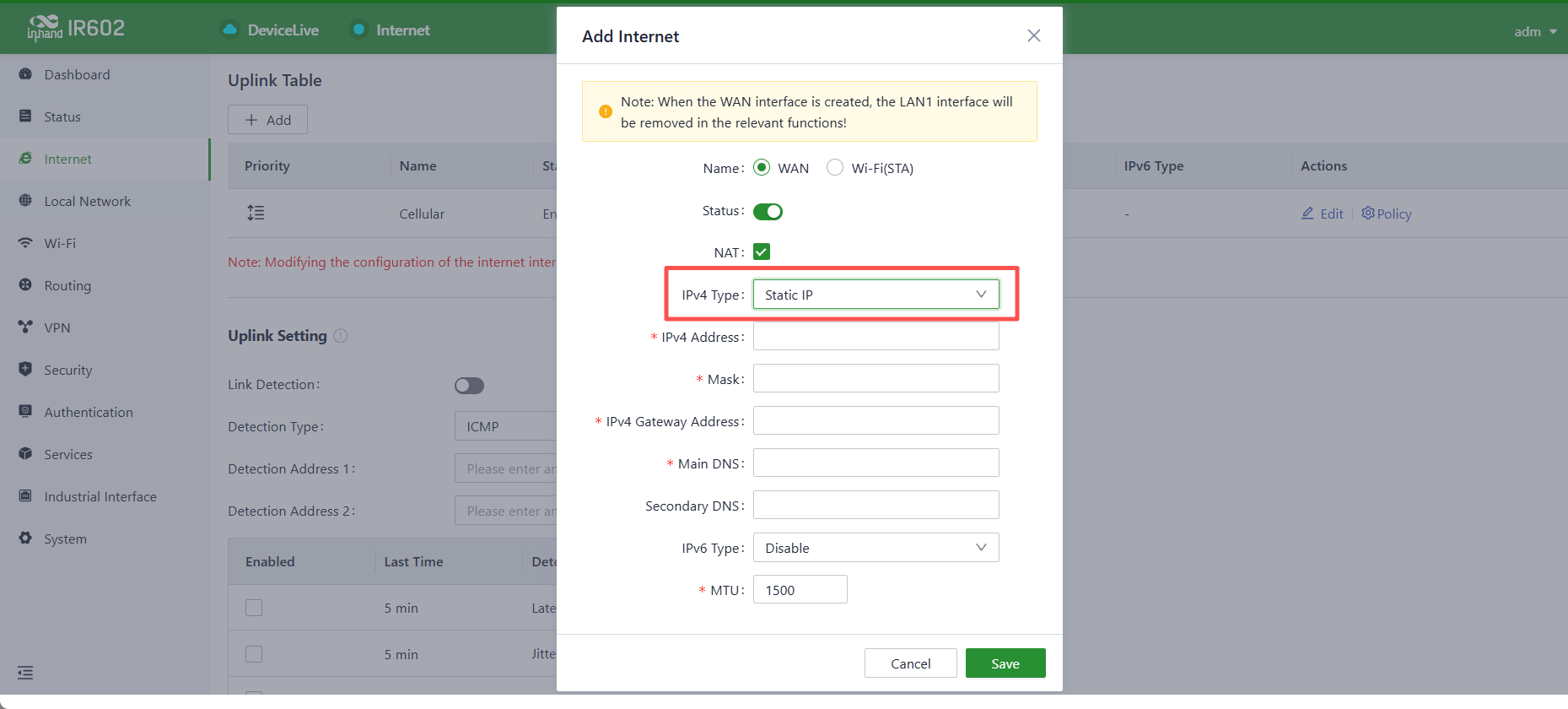Open VPN using its sidebar icon
This screenshot has width=1568, height=709.
point(25,327)
